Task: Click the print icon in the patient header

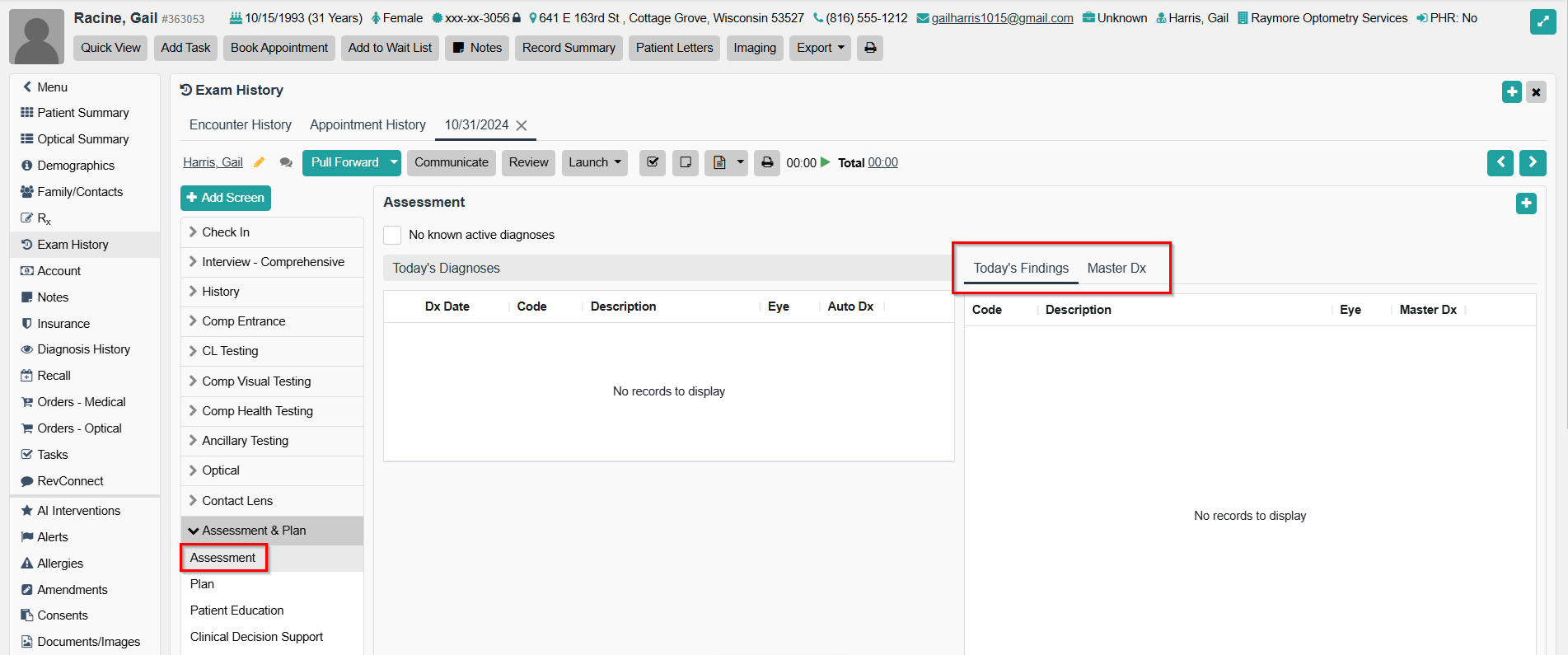Action: pyautogui.click(x=869, y=48)
